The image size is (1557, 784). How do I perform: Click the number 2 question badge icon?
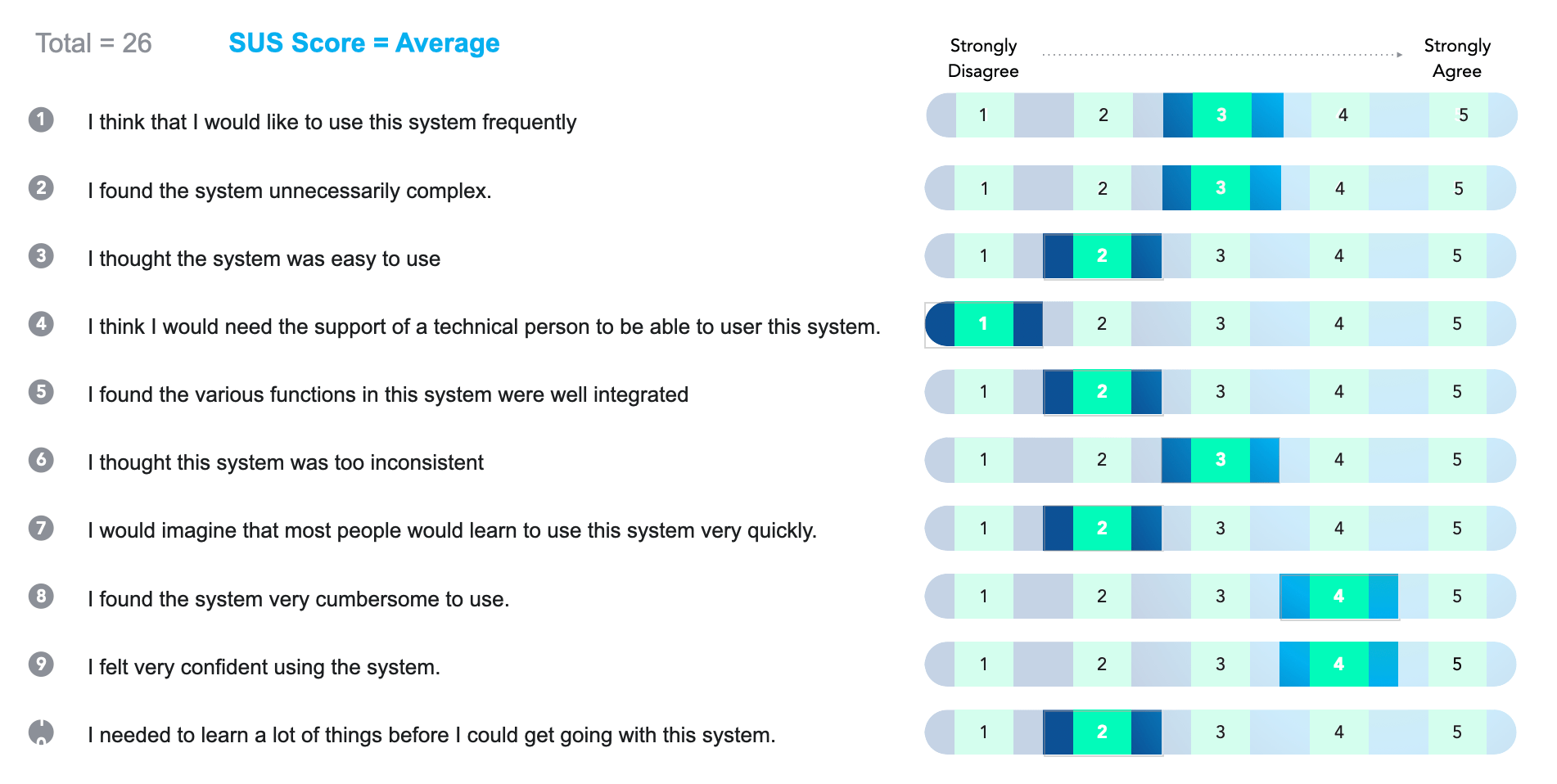pos(41,188)
